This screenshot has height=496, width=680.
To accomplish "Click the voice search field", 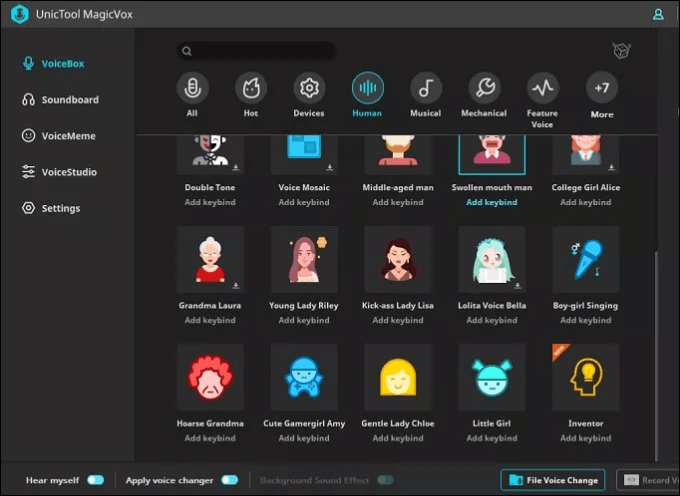I will point(256,51).
